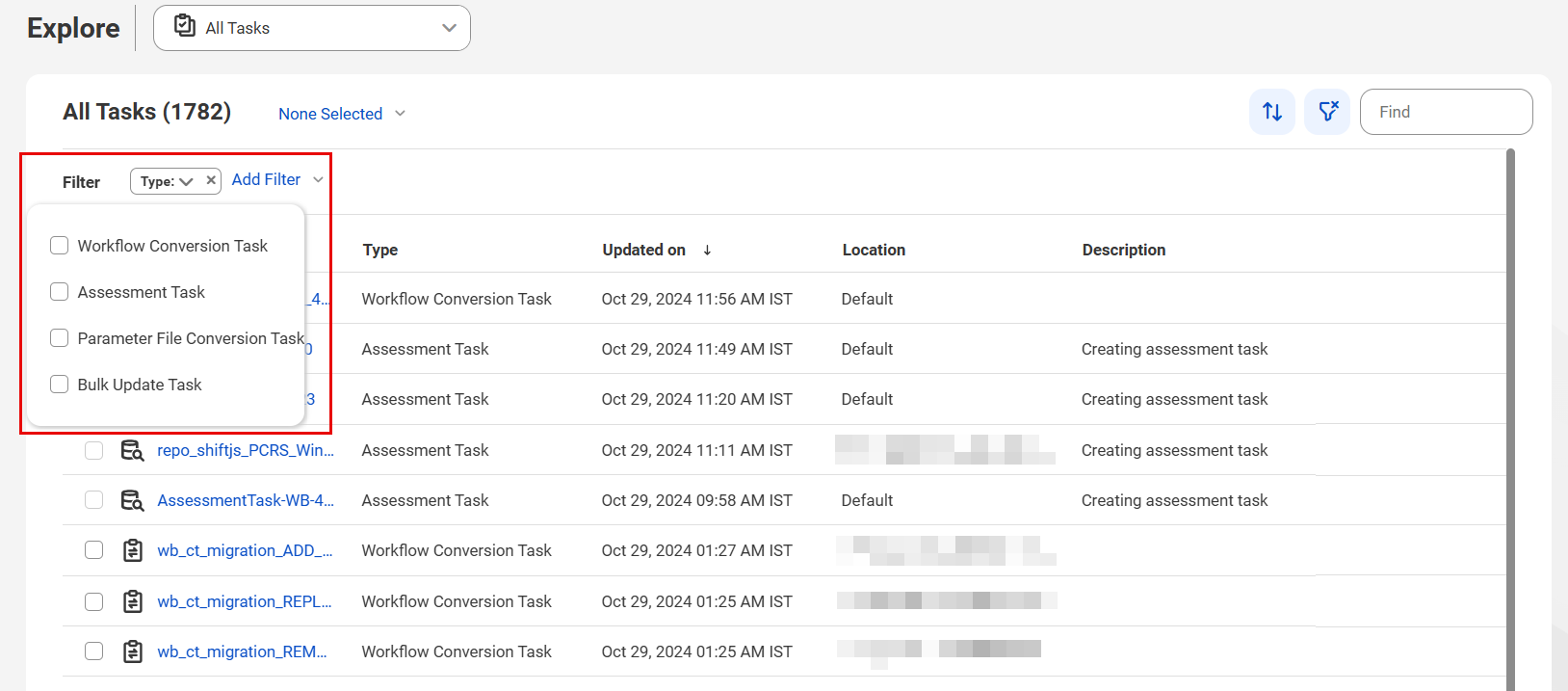This screenshot has width=1568, height=691.
Task: Click the Oct 29, 2024 01:27 AM IST cell
Action: 697,550
